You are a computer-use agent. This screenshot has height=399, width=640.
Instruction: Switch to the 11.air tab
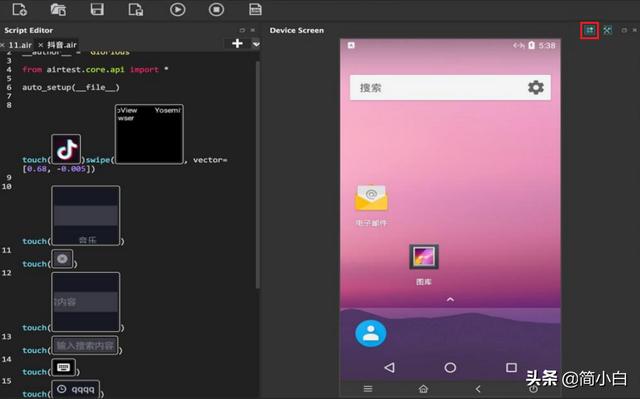tap(20, 45)
